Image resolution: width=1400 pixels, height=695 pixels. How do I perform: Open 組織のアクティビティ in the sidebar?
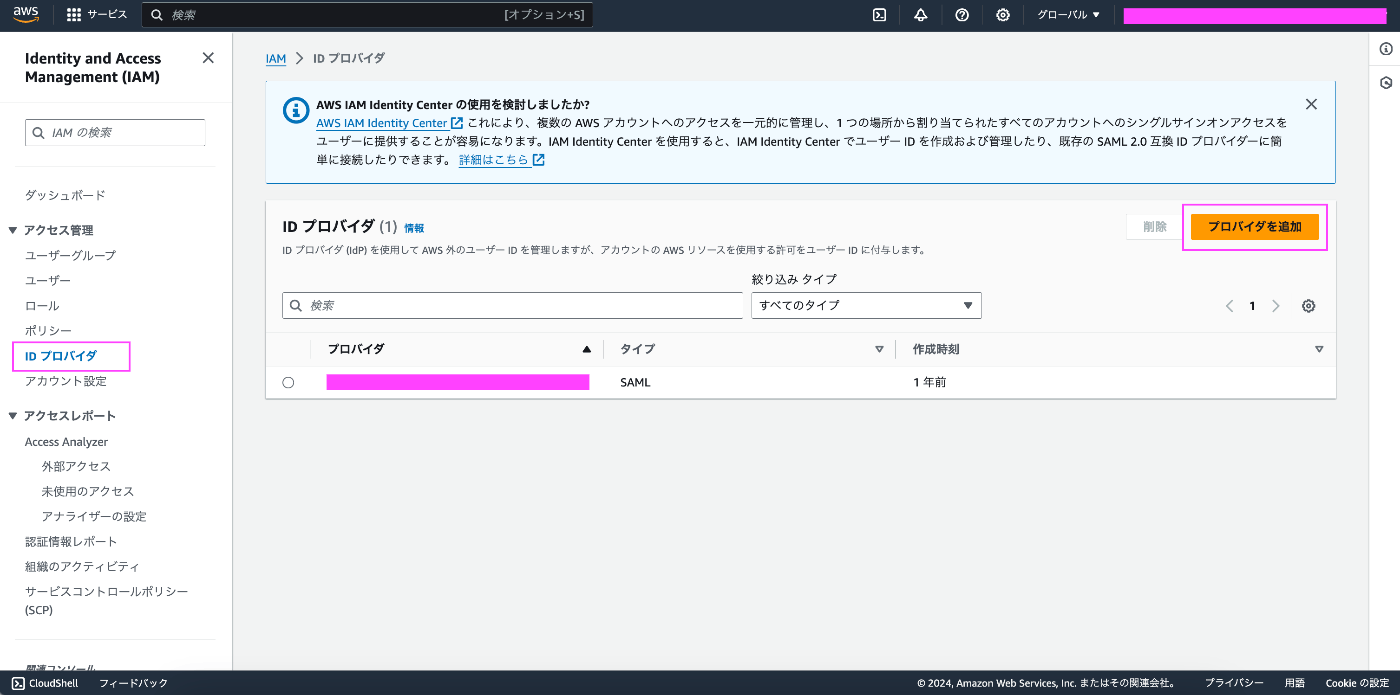point(82,567)
